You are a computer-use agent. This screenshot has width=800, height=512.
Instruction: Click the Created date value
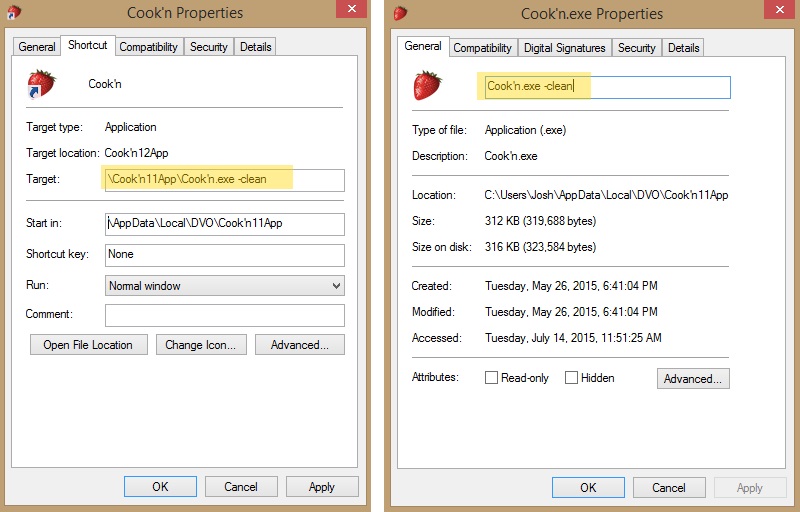571,286
